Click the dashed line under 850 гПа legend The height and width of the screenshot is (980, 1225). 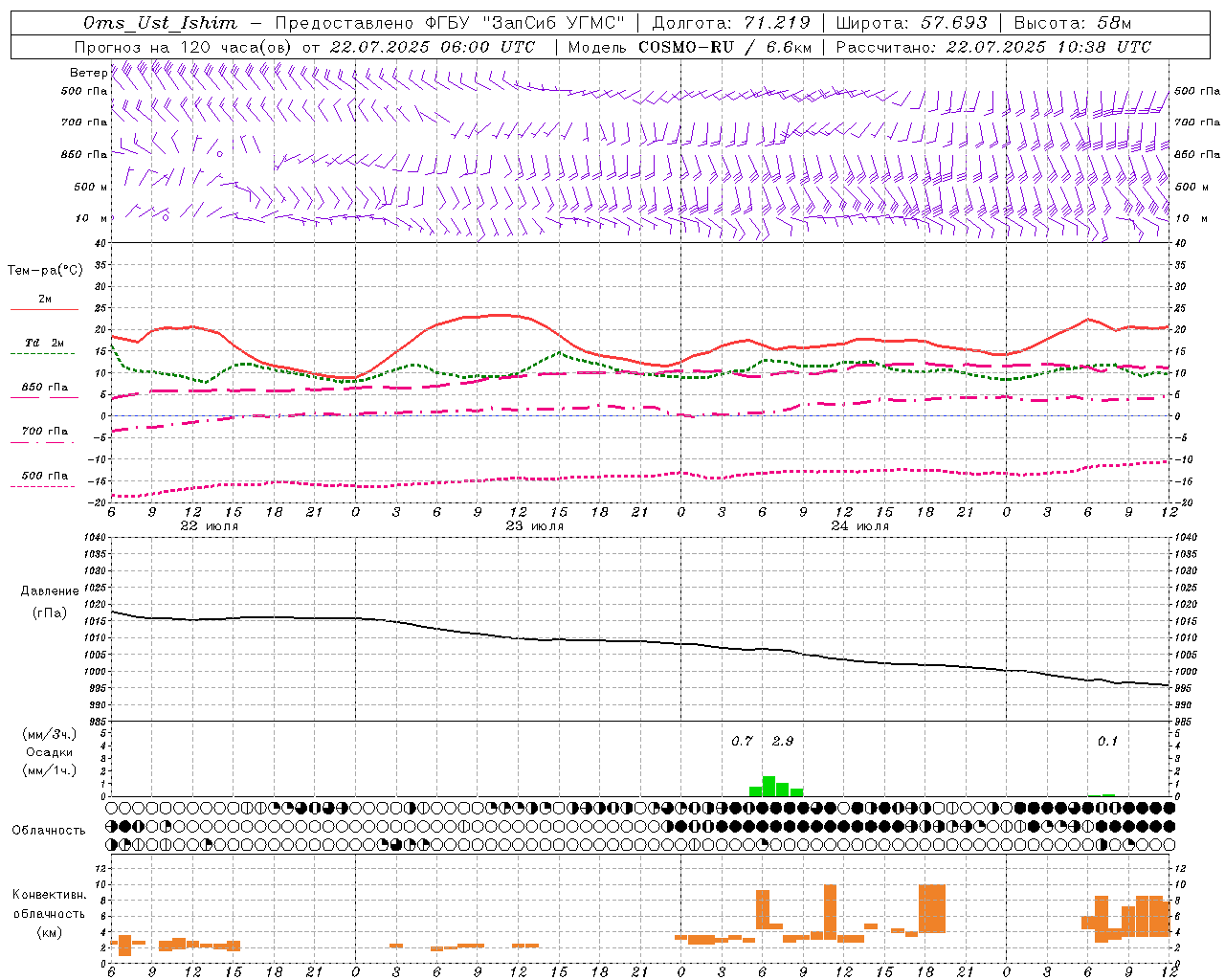(x=43, y=398)
